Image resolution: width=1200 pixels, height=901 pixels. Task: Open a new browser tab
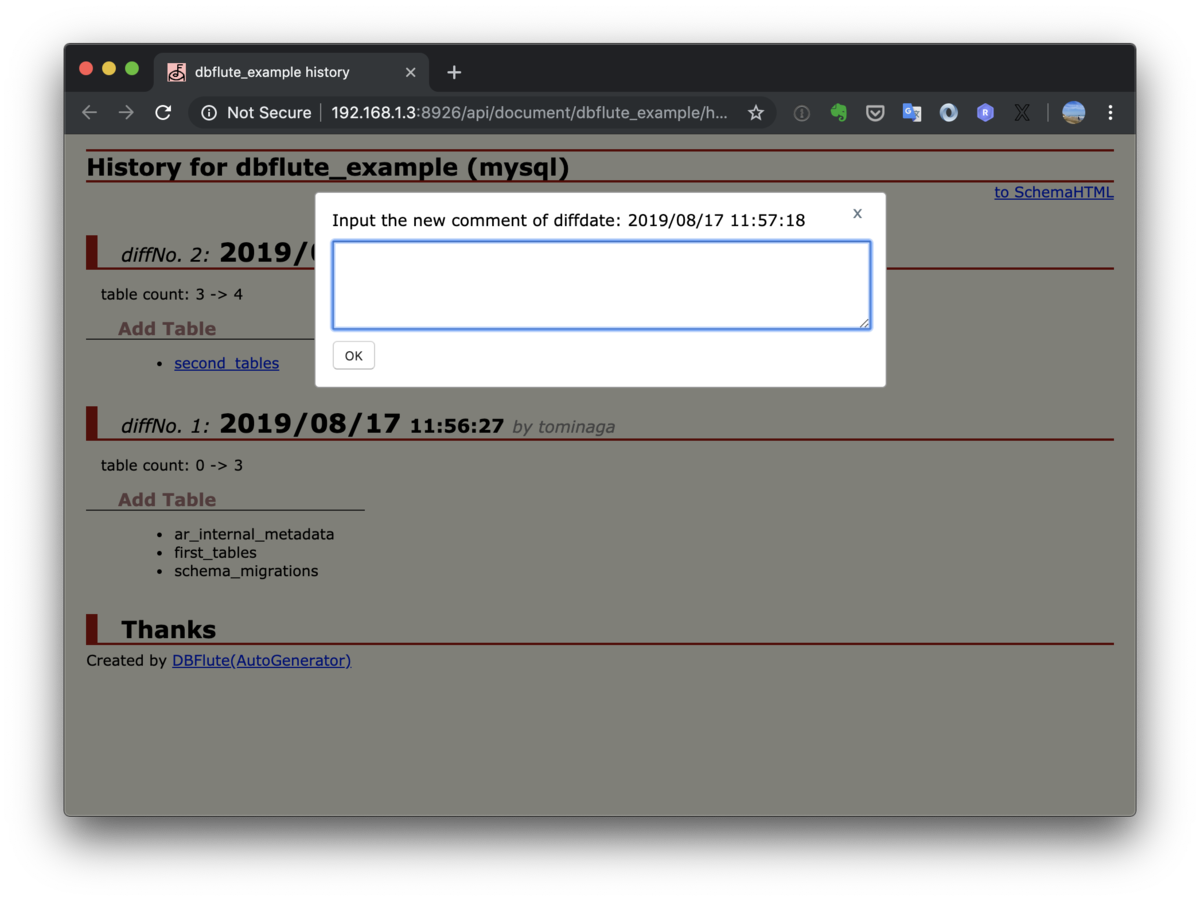click(x=454, y=71)
